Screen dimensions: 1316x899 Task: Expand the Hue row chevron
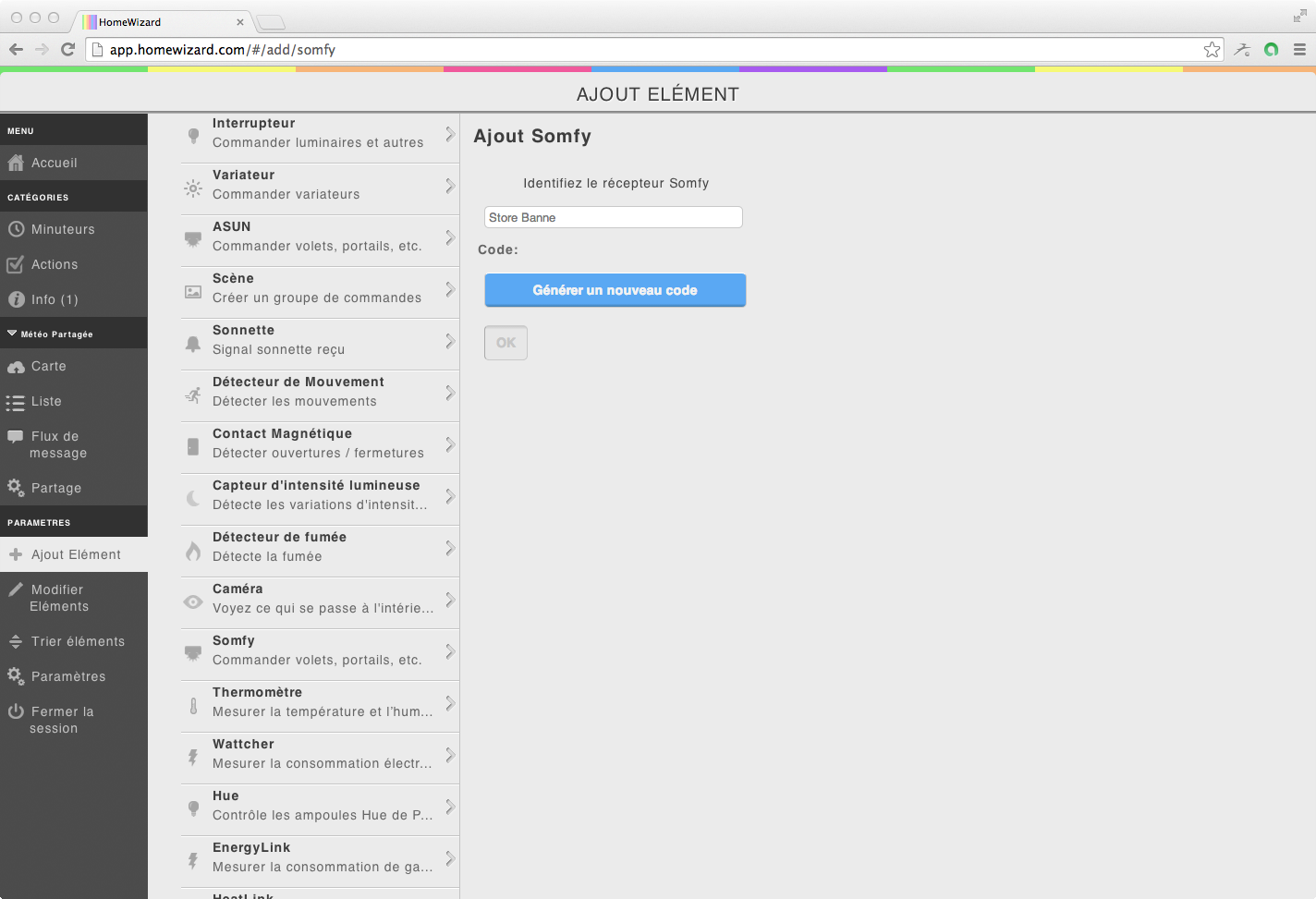coord(450,807)
